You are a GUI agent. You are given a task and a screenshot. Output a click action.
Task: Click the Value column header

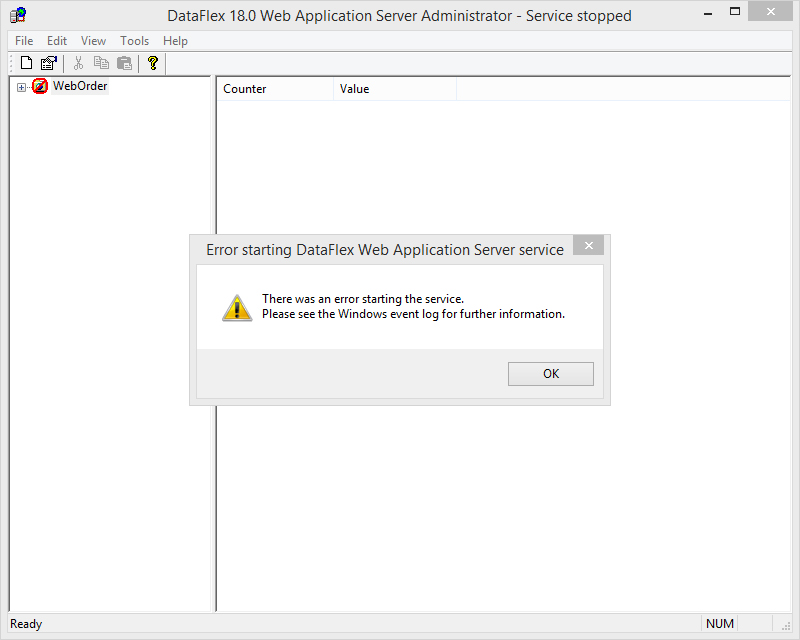click(395, 89)
